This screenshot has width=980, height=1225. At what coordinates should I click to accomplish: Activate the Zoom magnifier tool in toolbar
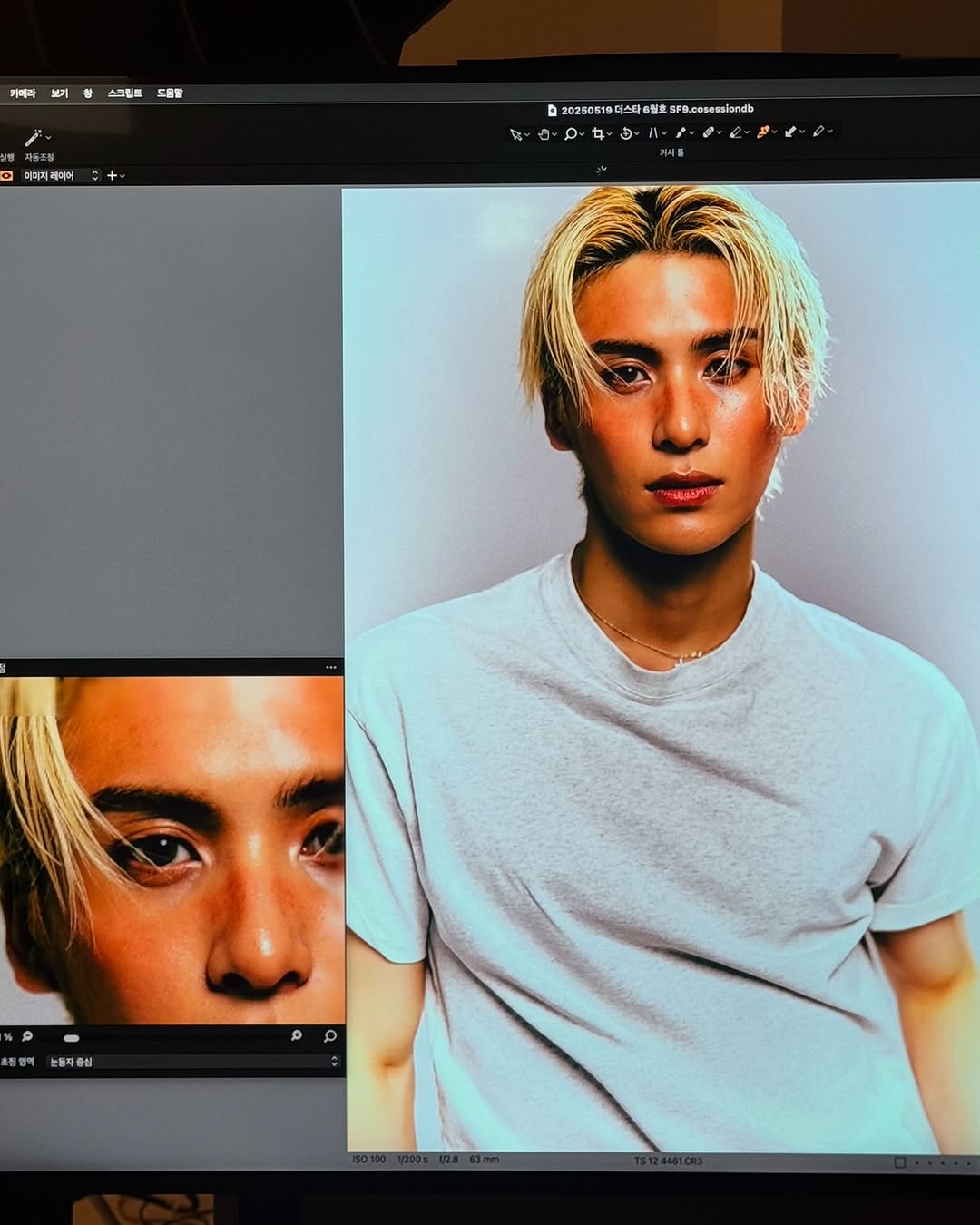point(570,134)
